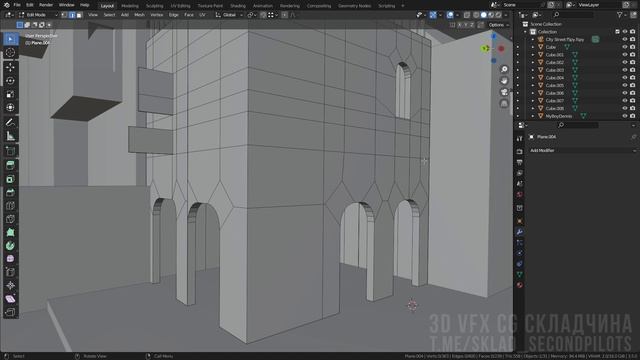Screen dimensions: 640x360
Task: Open the viewport shading options dropdown
Action: tap(506, 15)
